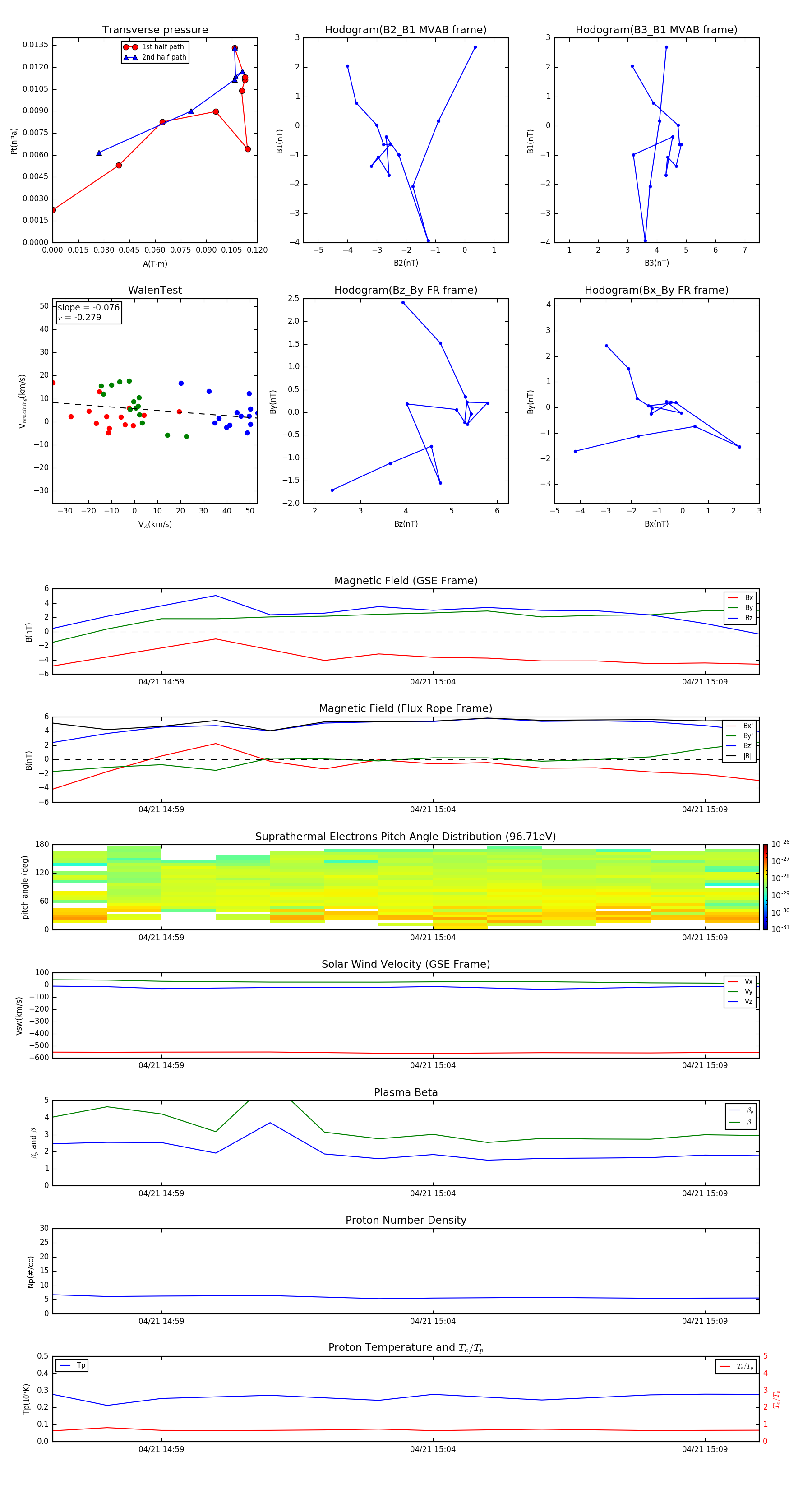Click the pitch angle color bar scale
Viewport: 812px width, 1489px height.
point(765,887)
